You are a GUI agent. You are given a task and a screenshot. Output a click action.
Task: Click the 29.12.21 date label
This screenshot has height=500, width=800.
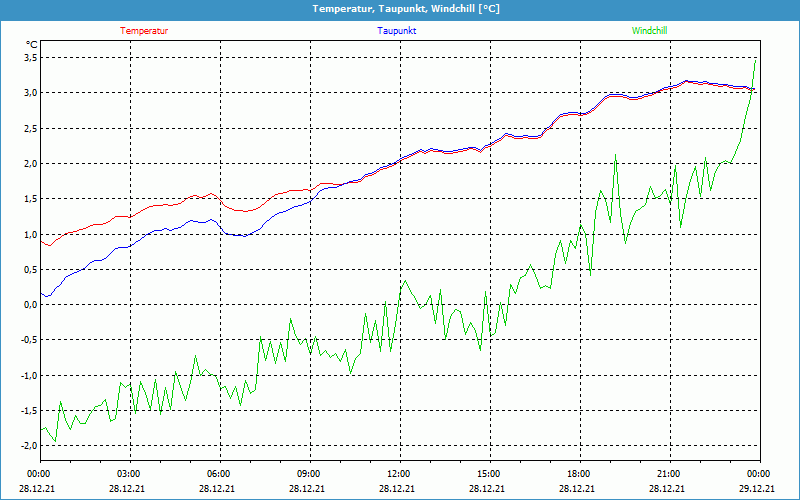757,488
